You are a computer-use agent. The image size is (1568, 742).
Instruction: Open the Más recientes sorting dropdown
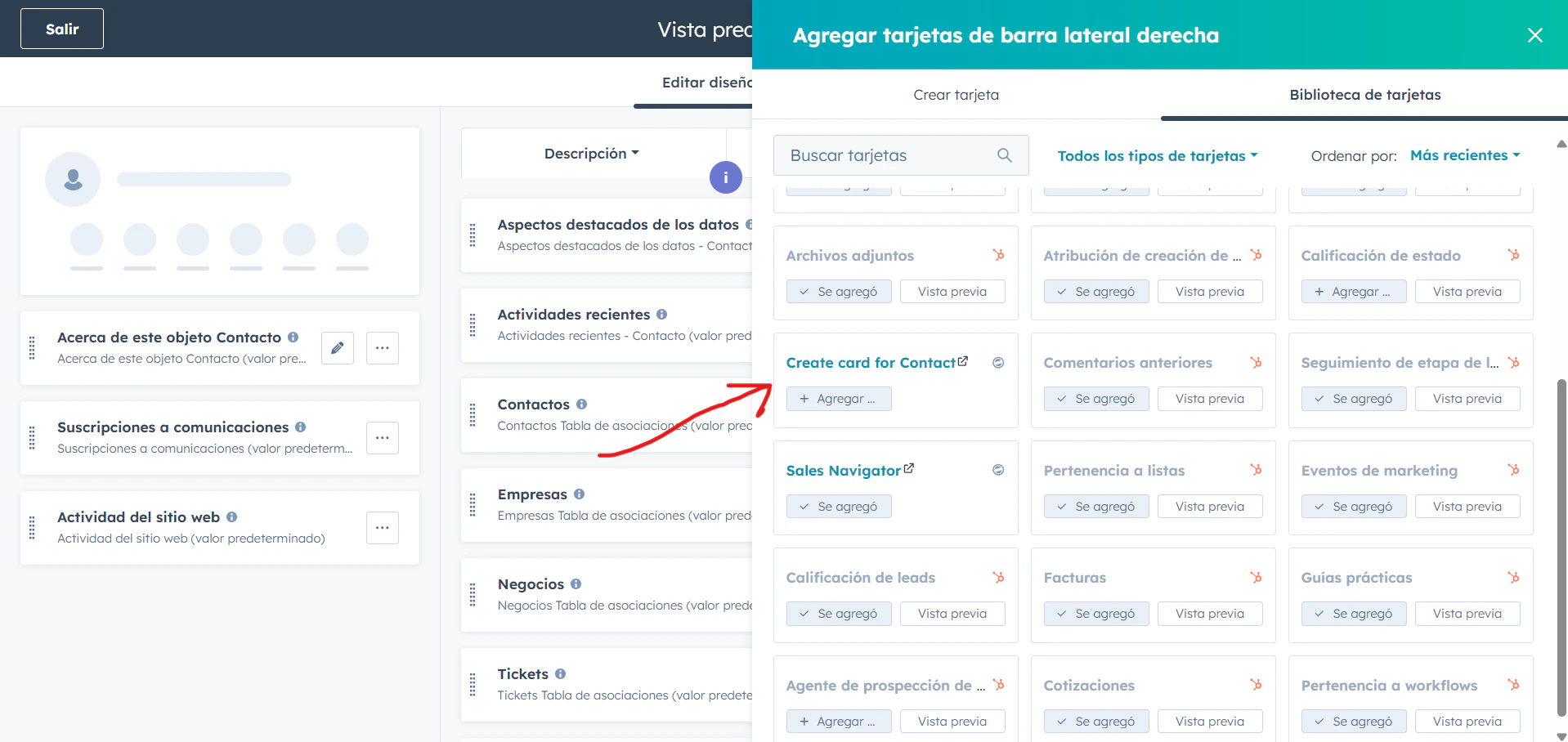1464,154
